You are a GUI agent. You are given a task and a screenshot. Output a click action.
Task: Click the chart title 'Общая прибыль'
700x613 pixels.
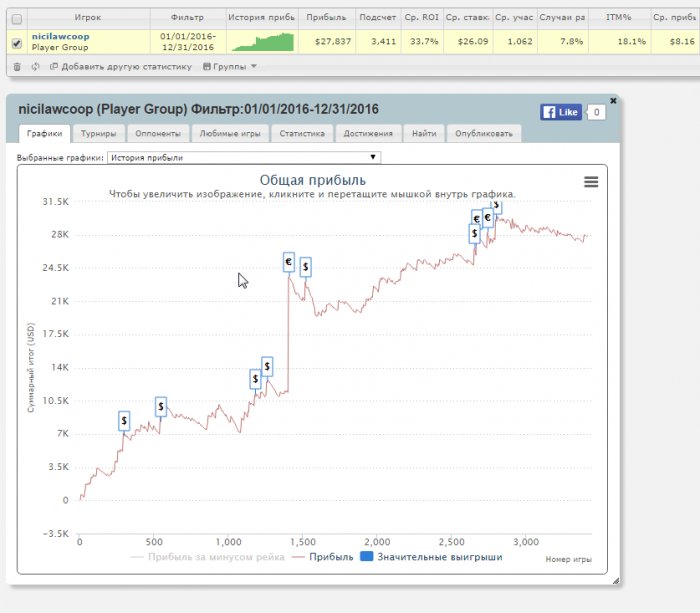pyautogui.click(x=312, y=180)
